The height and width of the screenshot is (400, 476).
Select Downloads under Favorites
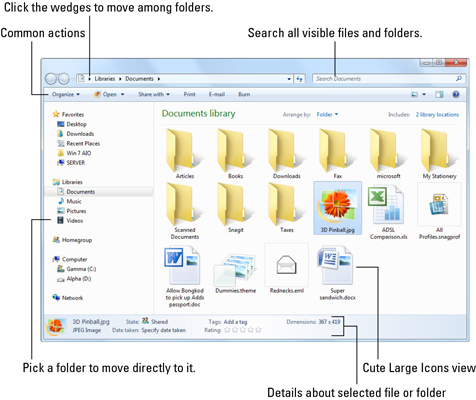(76, 134)
